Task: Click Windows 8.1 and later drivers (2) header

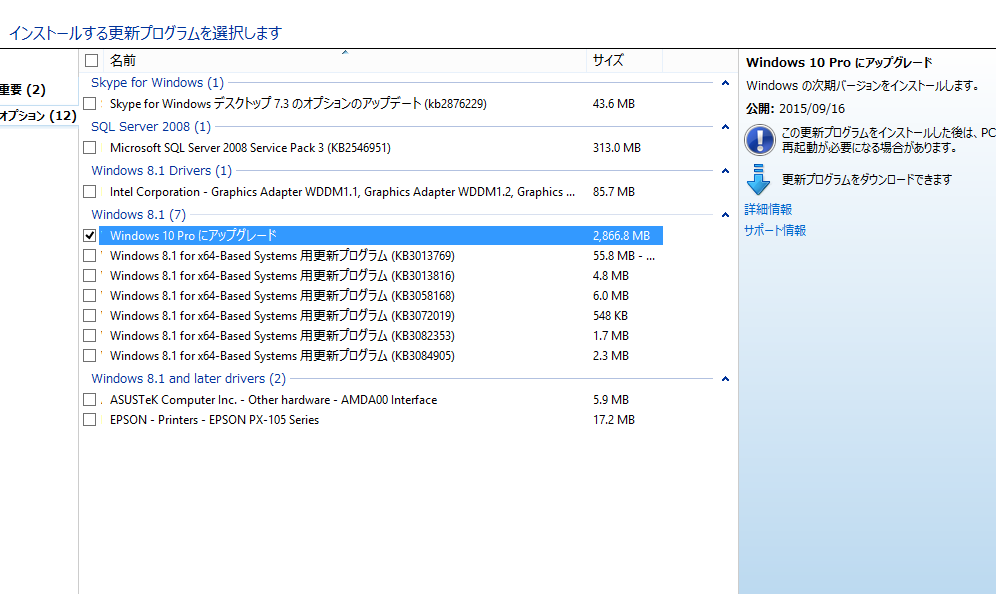Action: pyautogui.click(x=189, y=378)
